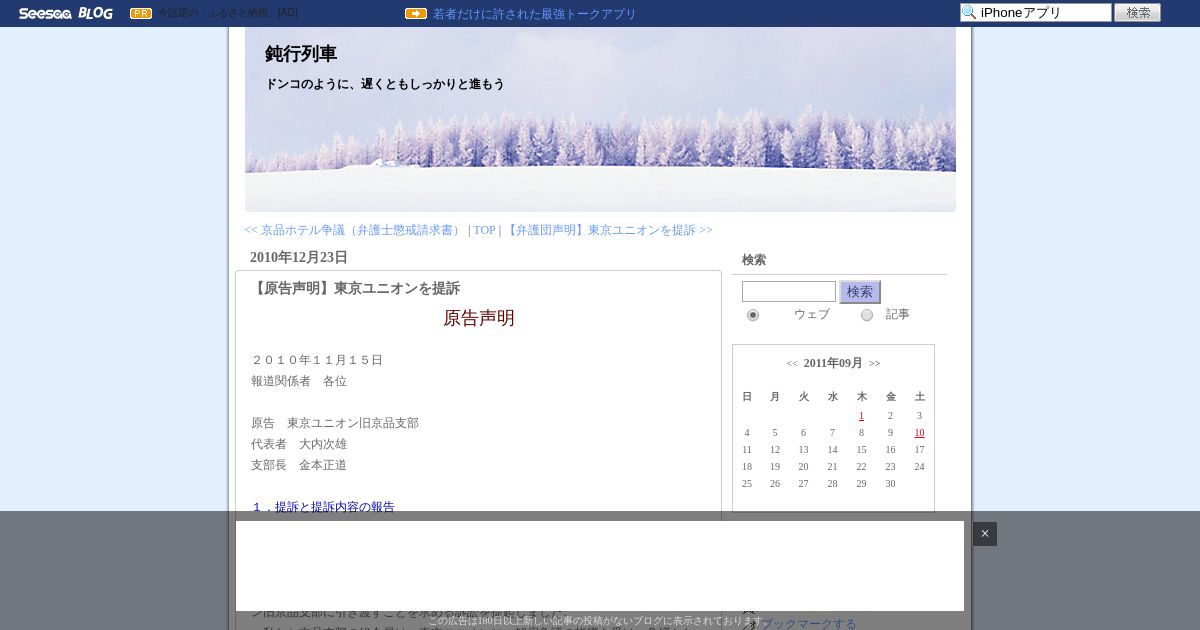
Task: Open blog title 鈍行列車
Action: 301,54
